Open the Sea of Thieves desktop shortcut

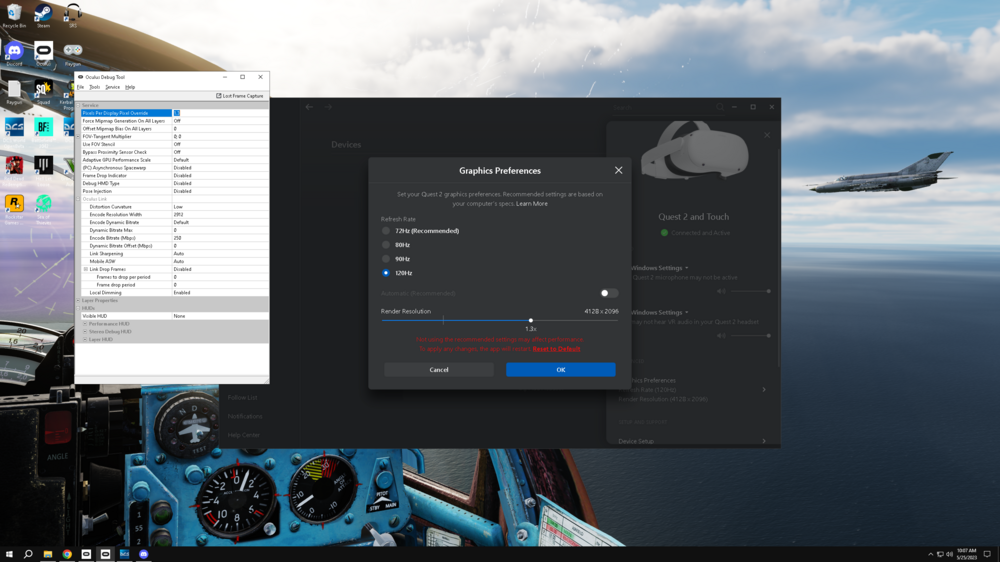(x=43, y=207)
